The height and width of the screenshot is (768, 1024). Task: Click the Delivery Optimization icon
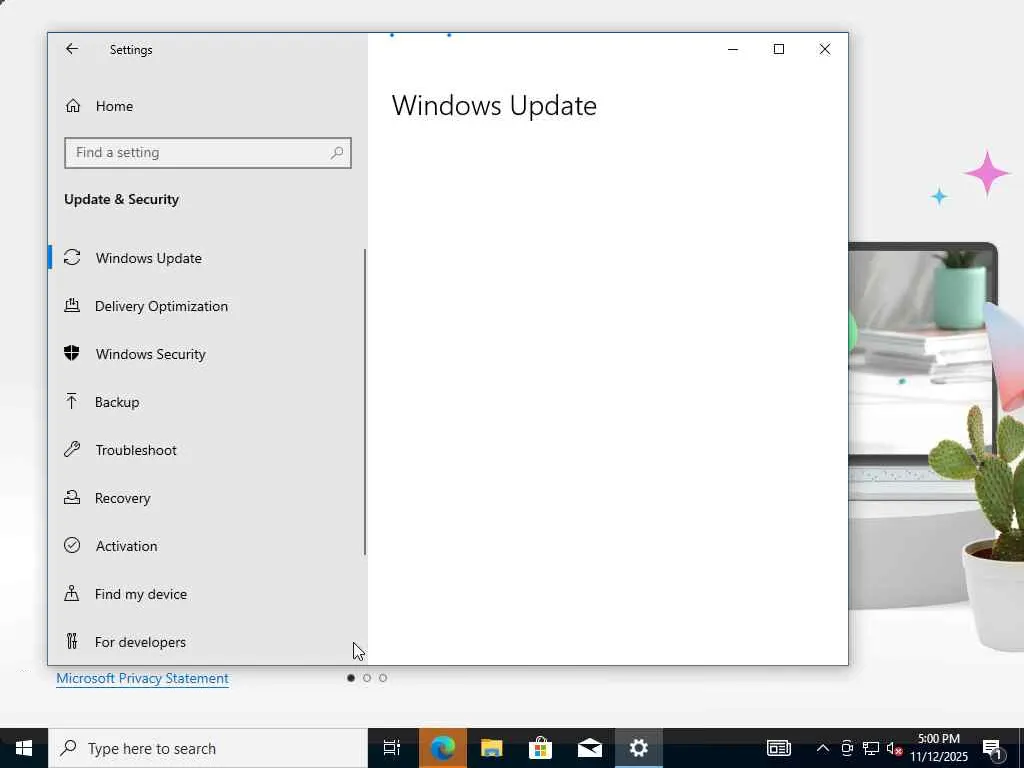[72, 305]
